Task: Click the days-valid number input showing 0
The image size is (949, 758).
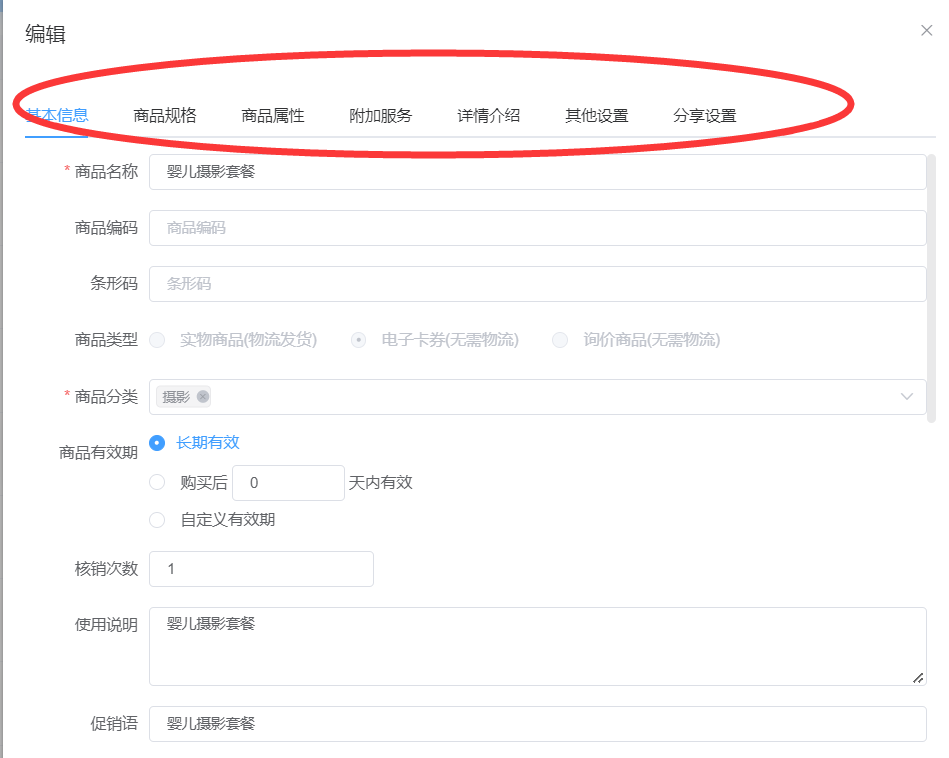Action: click(x=288, y=483)
